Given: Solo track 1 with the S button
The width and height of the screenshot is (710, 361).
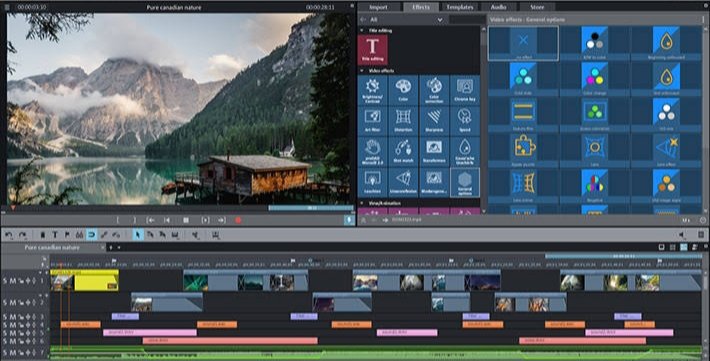Looking at the screenshot, I should pos(5,281).
